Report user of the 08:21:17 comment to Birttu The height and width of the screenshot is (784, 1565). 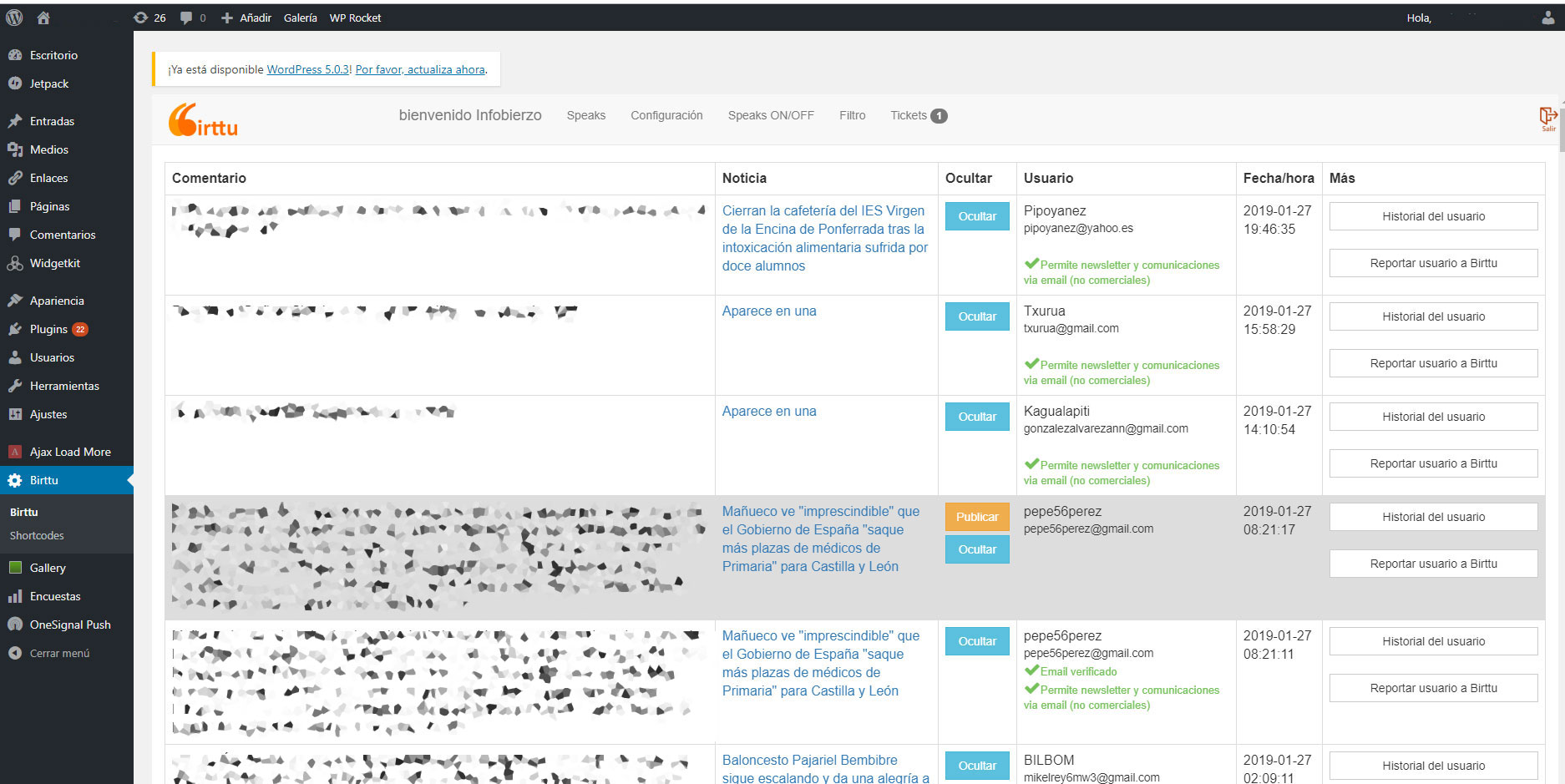(x=1433, y=564)
